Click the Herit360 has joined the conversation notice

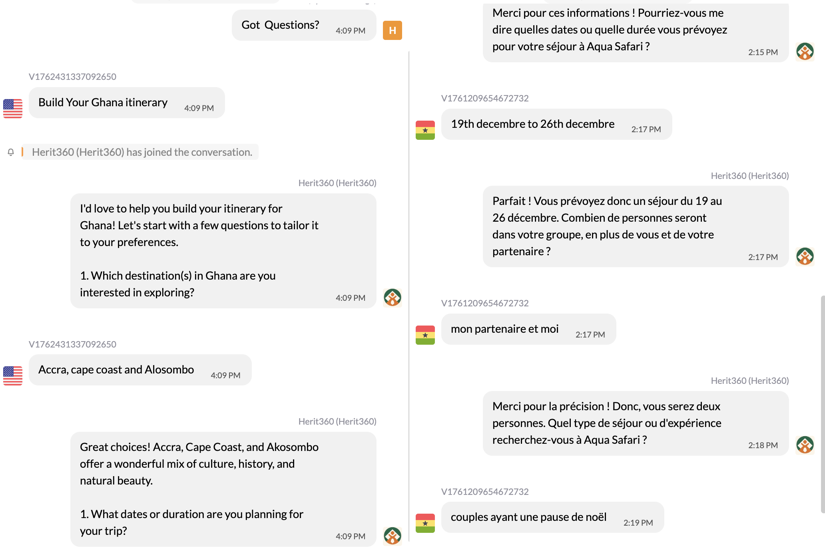coord(142,152)
